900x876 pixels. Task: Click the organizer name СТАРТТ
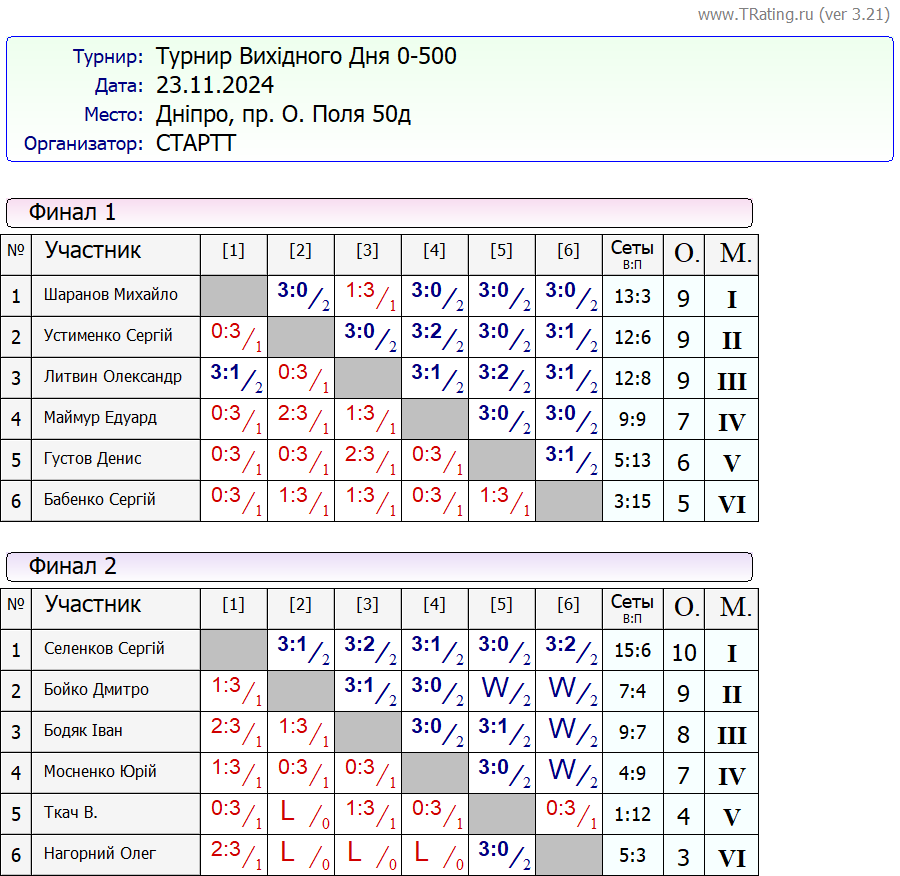tap(196, 143)
